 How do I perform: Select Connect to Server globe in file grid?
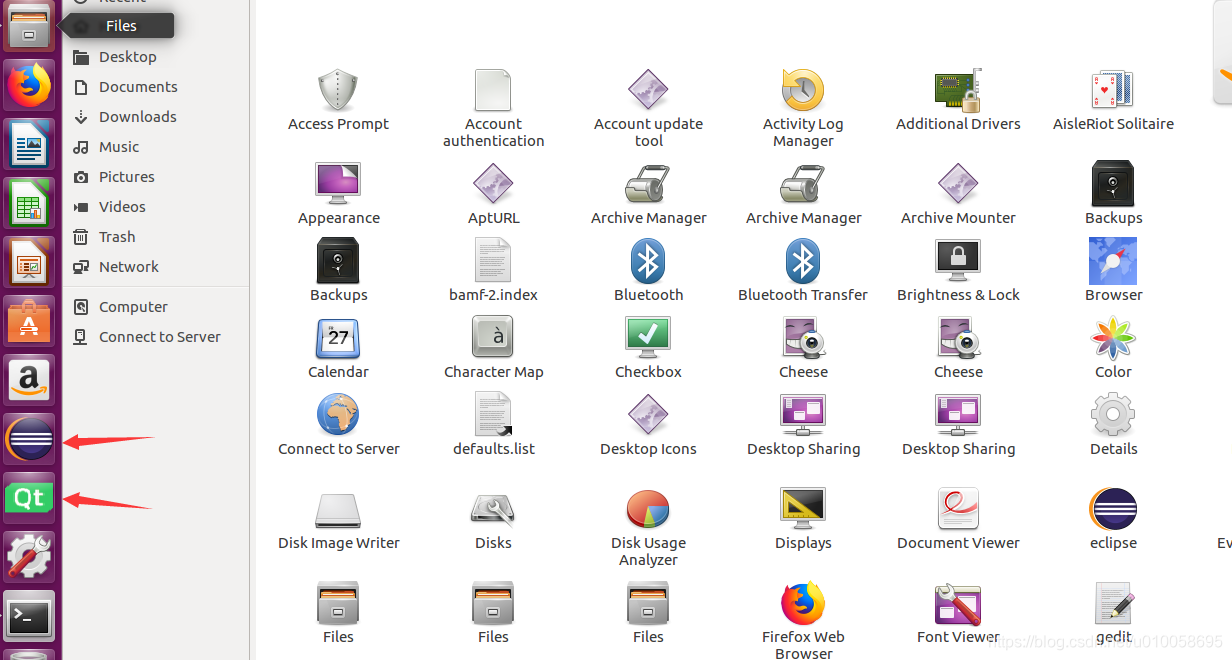point(338,415)
